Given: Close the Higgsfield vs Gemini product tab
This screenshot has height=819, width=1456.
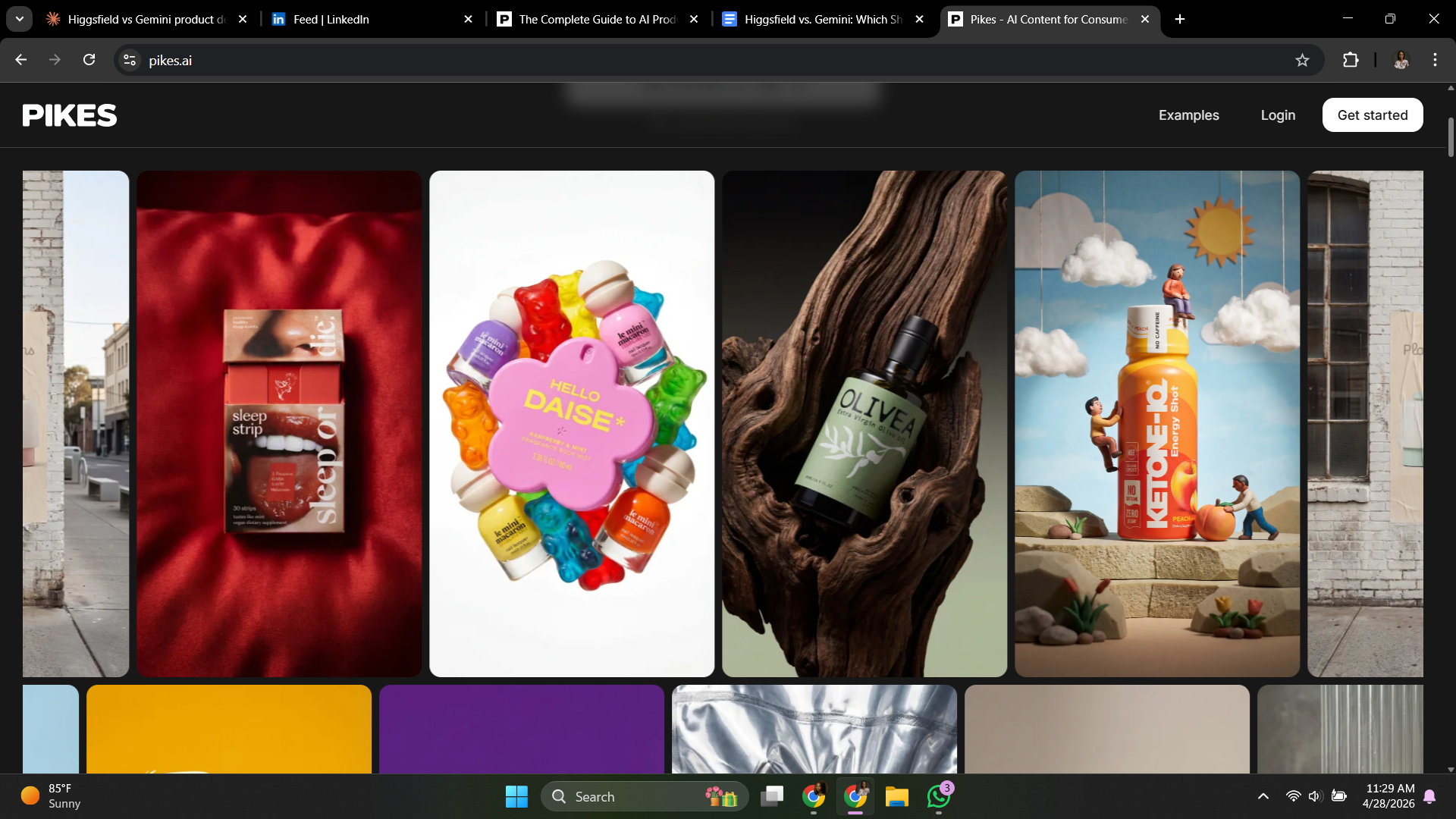Looking at the screenshot, I should pyautogui.click(x=243, y=19).
